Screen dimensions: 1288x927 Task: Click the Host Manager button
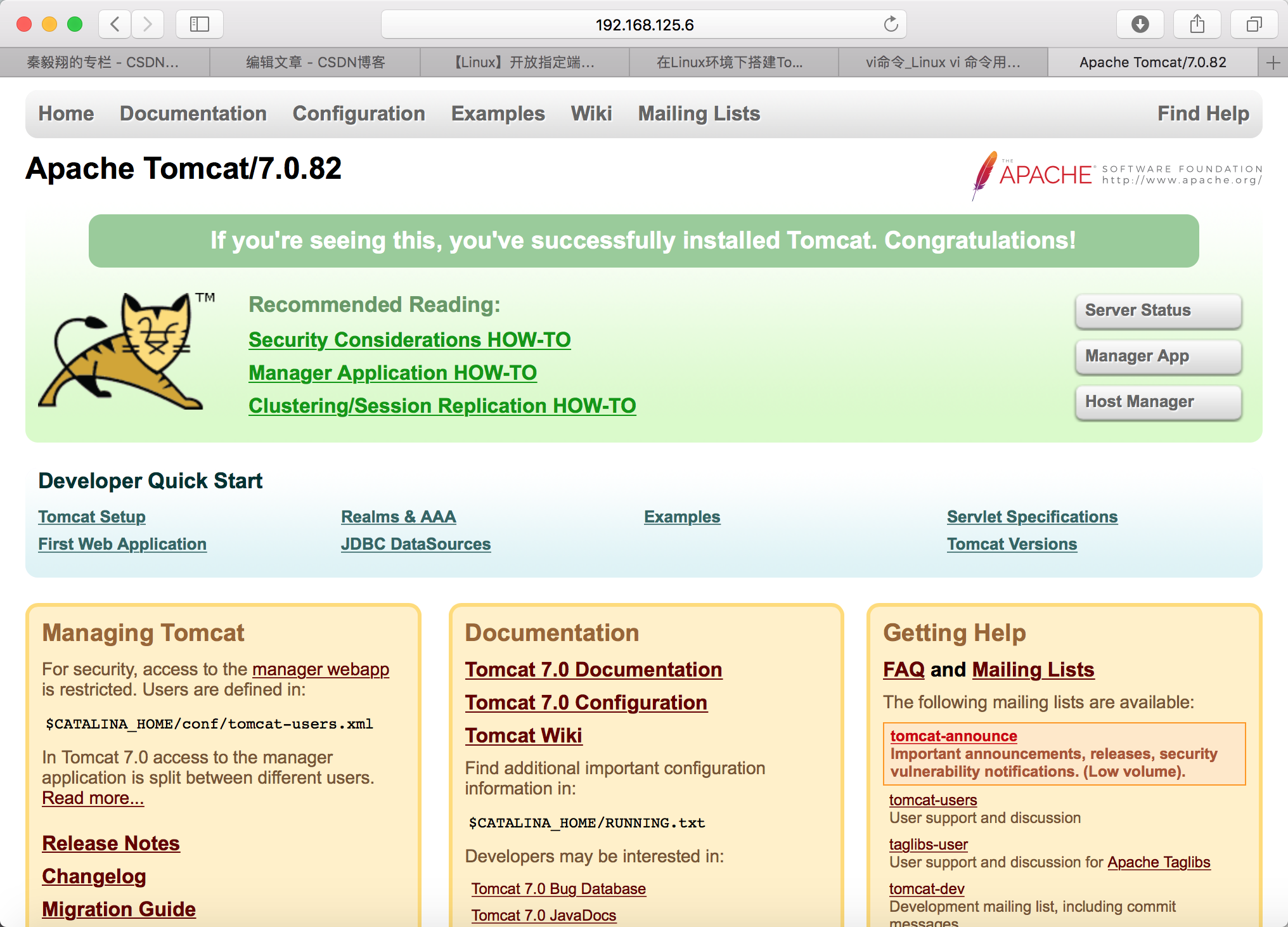point(1158,402)
